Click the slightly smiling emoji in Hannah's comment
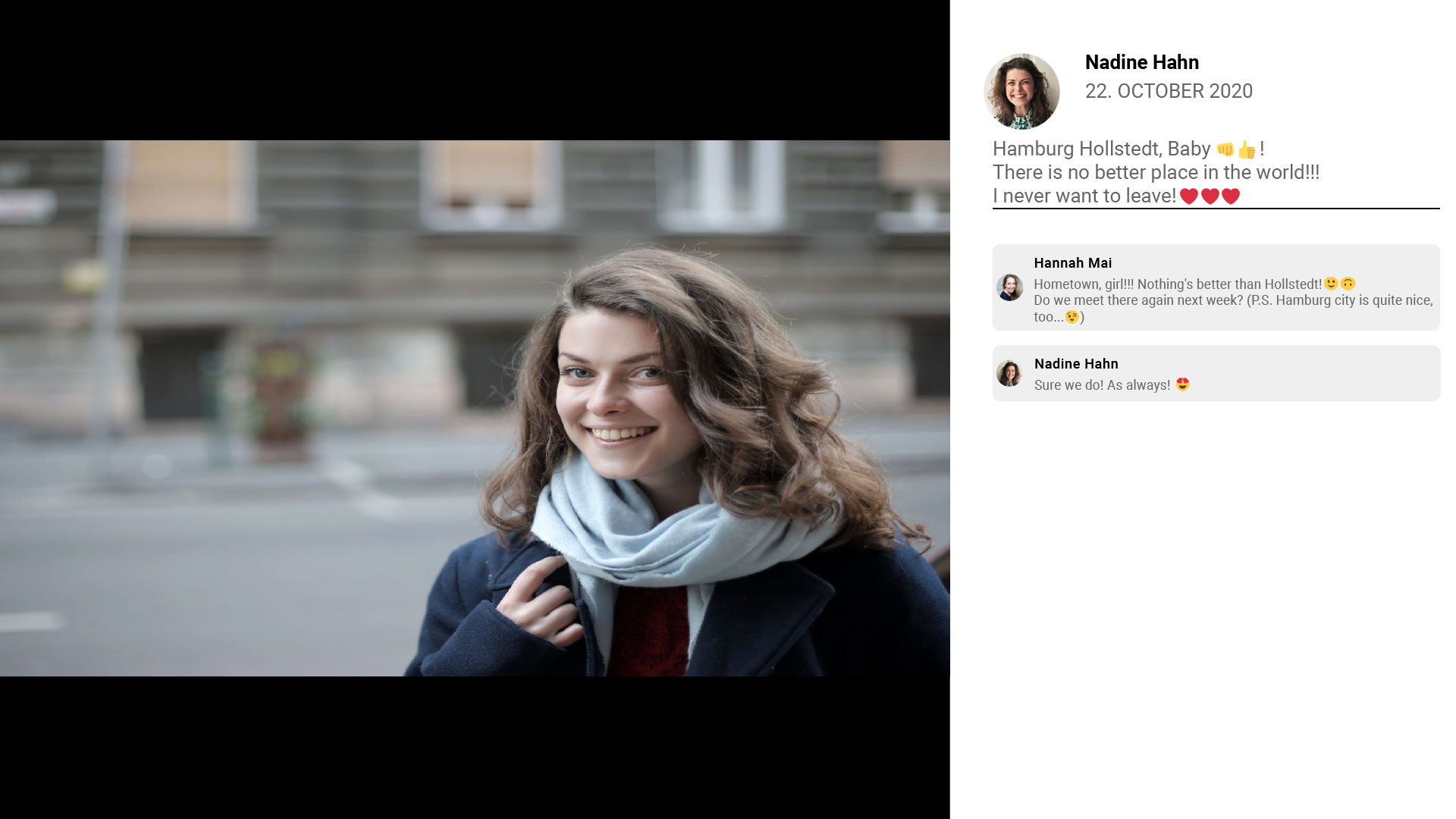Screen dimensions: 1456x819 pyautogui.click(x=1330, y=284)
